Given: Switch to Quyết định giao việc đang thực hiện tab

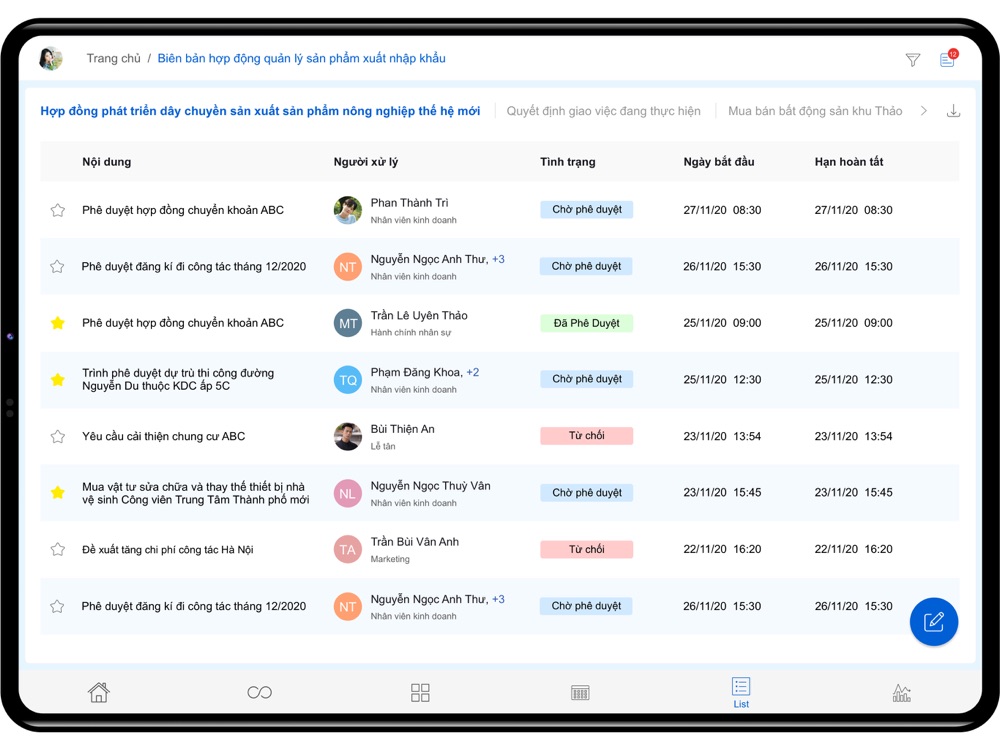Looking at the screenshot, I should [x=603, y=111].
